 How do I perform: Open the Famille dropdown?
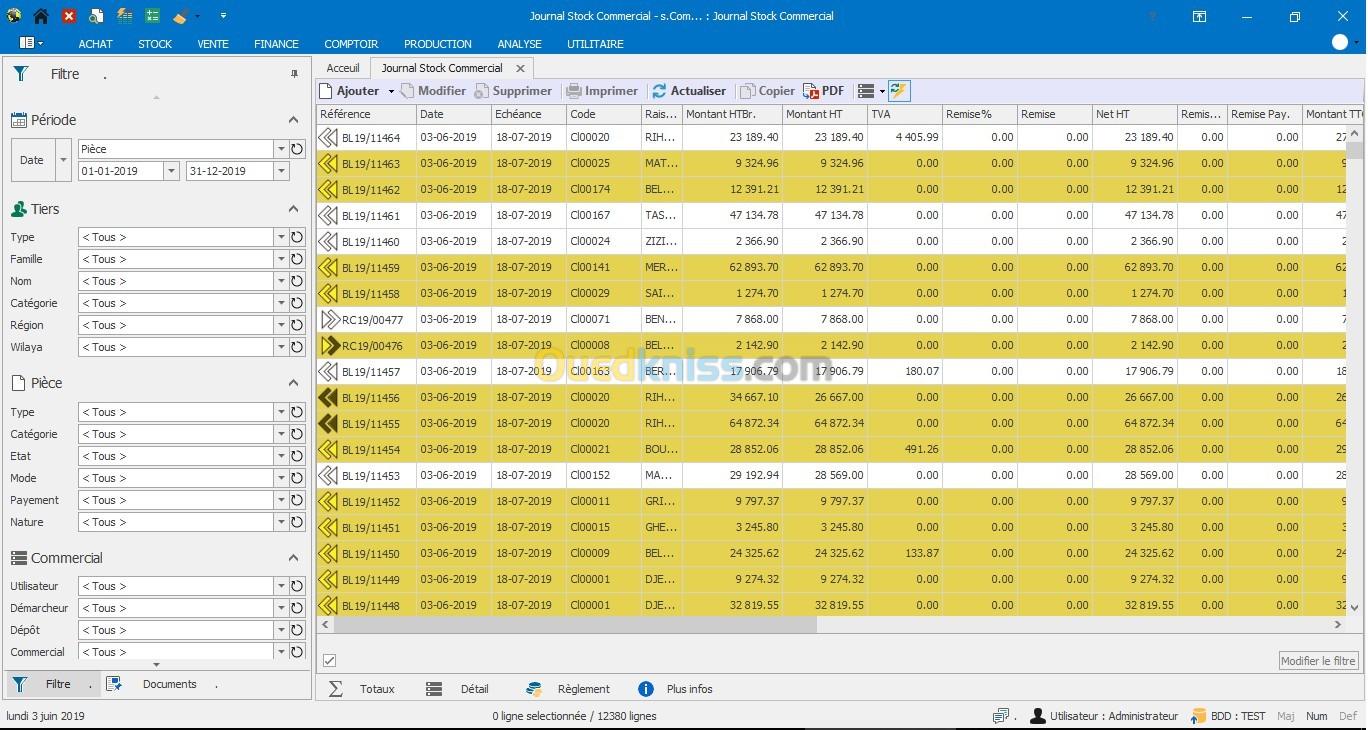[281, 259]
